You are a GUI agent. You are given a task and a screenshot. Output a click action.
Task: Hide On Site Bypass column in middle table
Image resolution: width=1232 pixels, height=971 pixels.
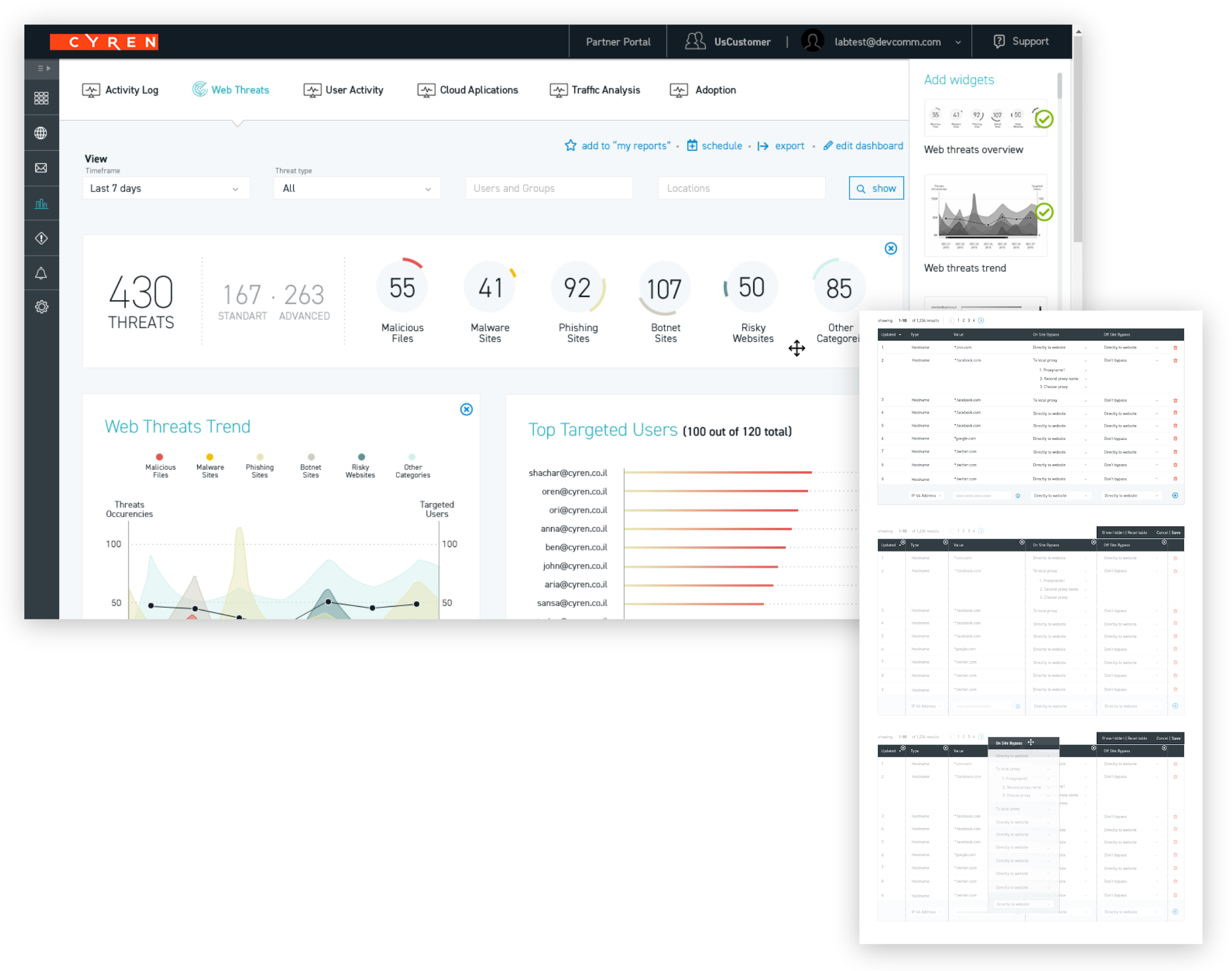[1093, 542]
